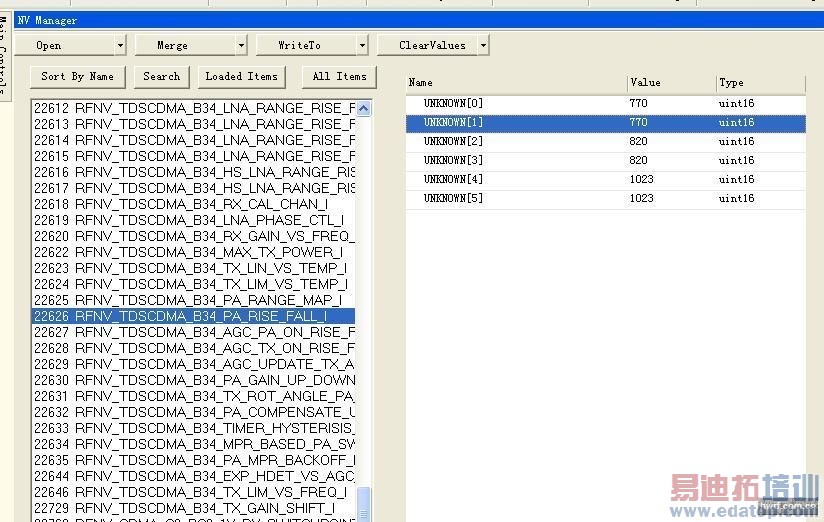Select item 22620 RX_GAIN_VS_FREQ
824x522 pixels.
(x=194, y=237)
